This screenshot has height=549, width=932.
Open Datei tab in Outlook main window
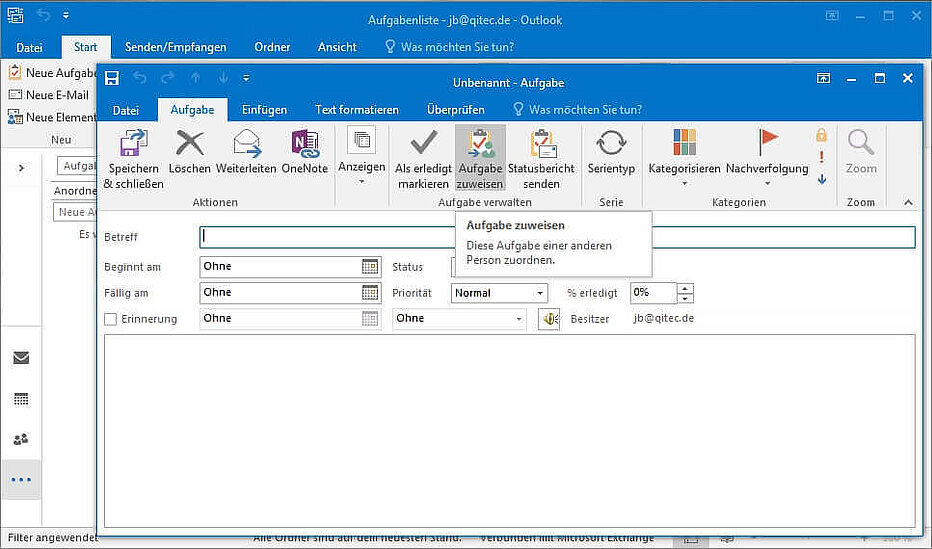coord(29,48)
